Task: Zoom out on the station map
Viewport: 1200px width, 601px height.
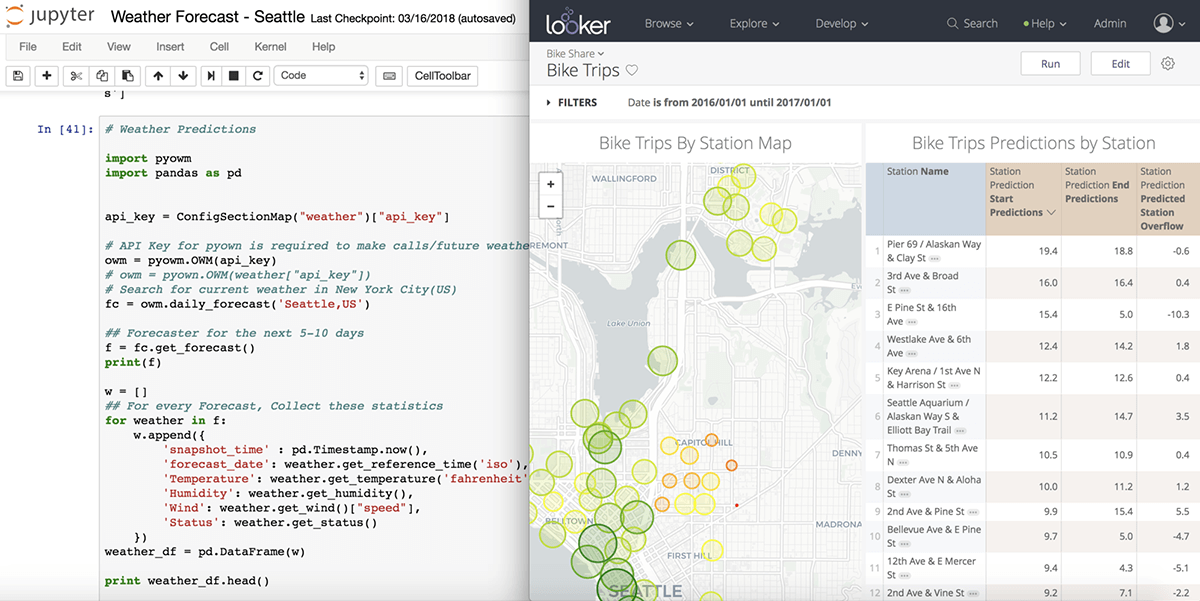Action: 551,207
